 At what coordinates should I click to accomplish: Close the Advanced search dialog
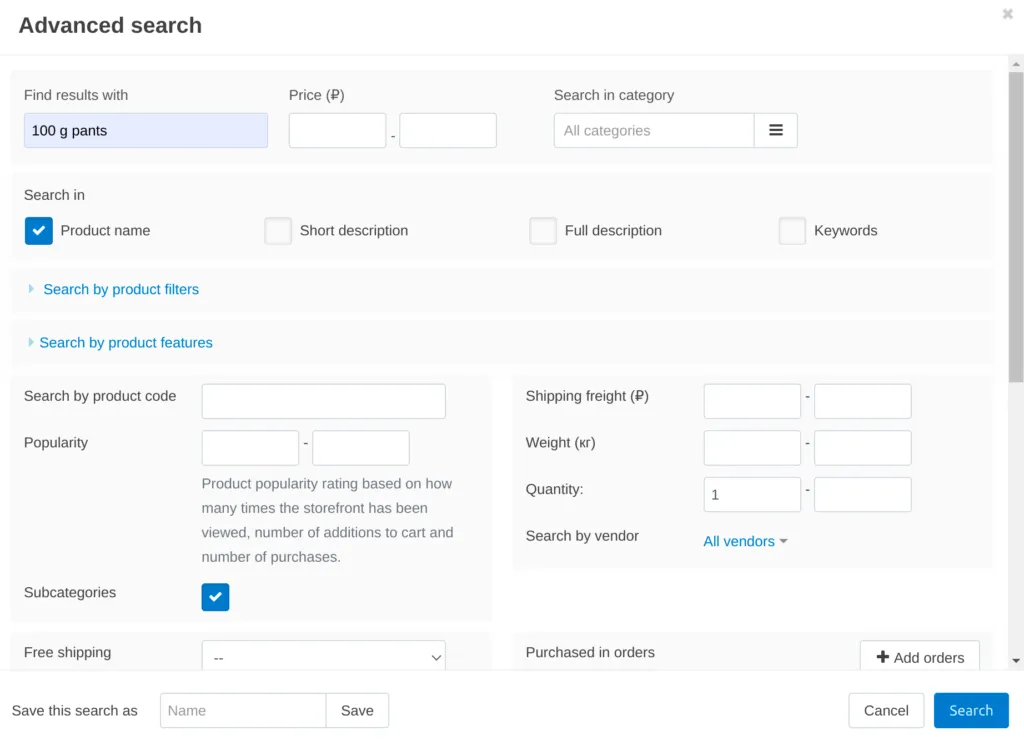tap(1008, 14)
